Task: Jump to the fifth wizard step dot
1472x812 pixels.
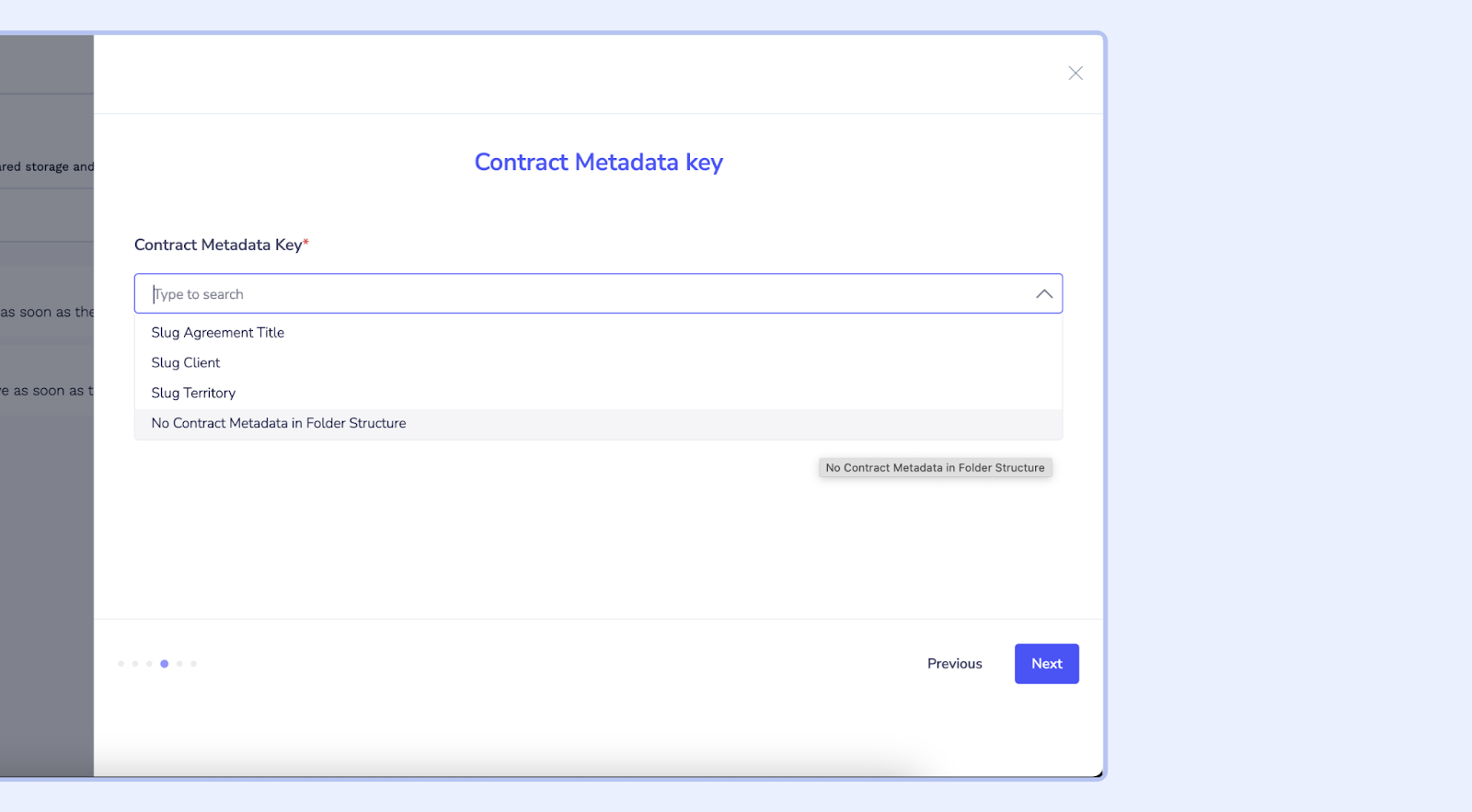Action: 179,664
